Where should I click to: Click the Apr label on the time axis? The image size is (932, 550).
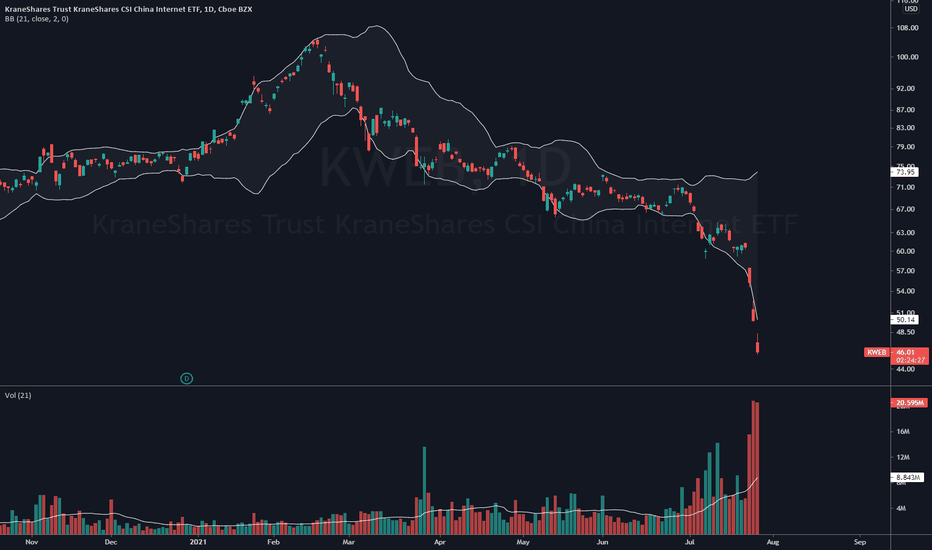(x=440, y=542)
